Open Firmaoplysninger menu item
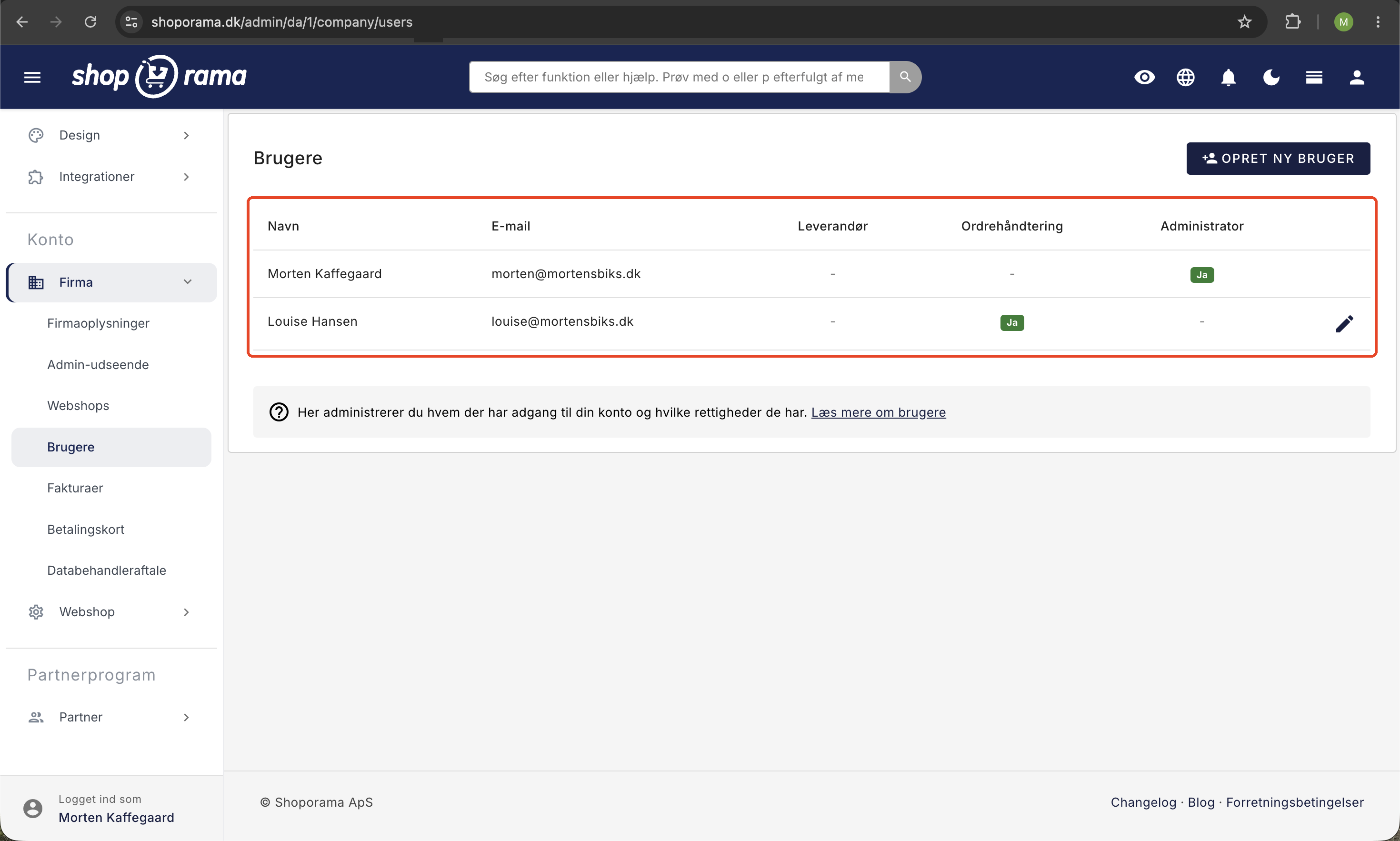Screen dimensions: 1400x841 (98, 323)
